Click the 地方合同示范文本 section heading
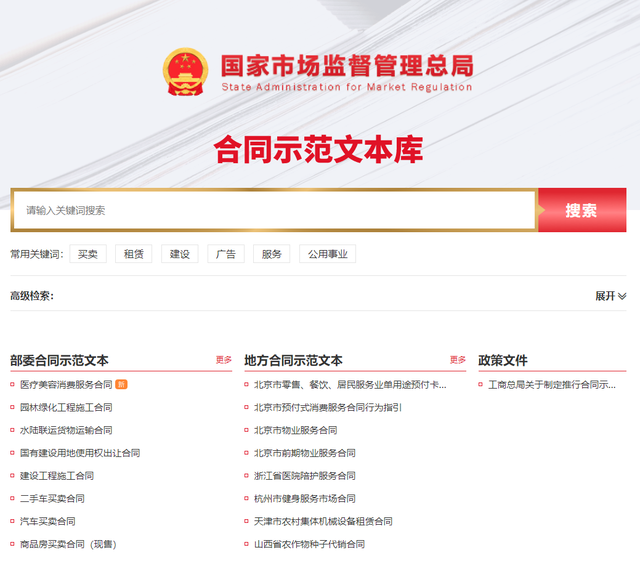Screen dimensions: 640x566 (293, 360)
